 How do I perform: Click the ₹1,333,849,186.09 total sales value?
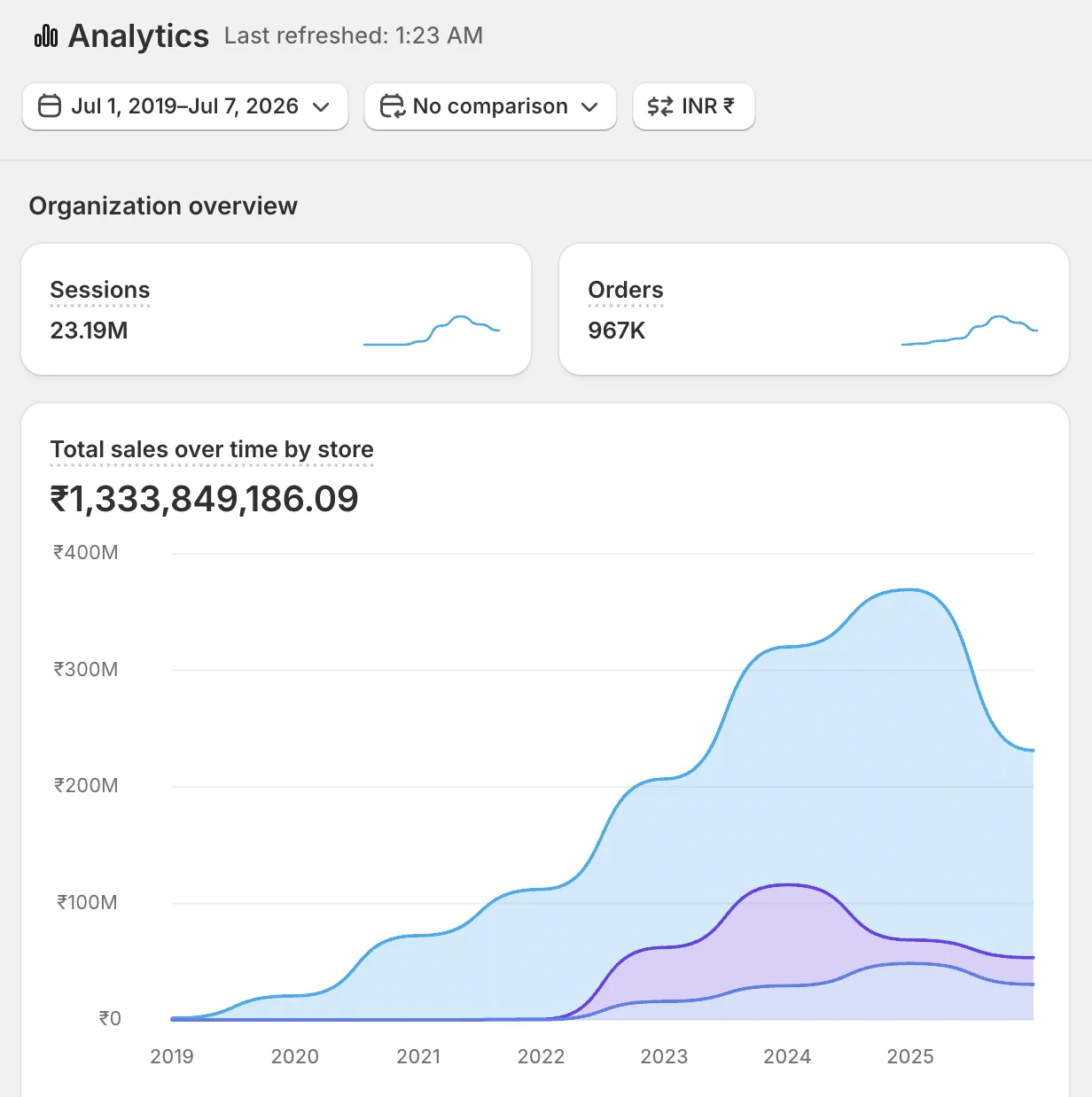point(204,499)
